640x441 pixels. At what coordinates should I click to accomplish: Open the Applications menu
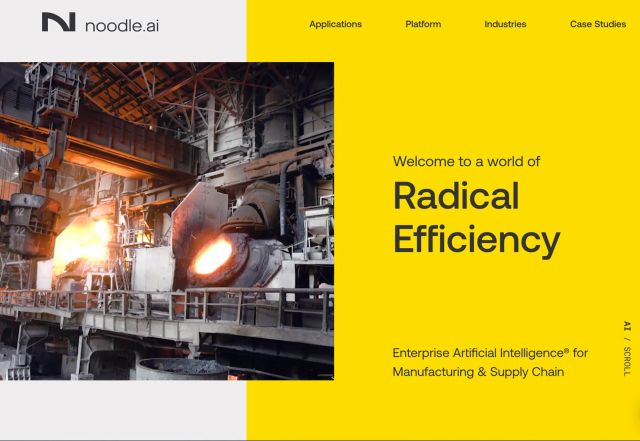pos(335,24)
